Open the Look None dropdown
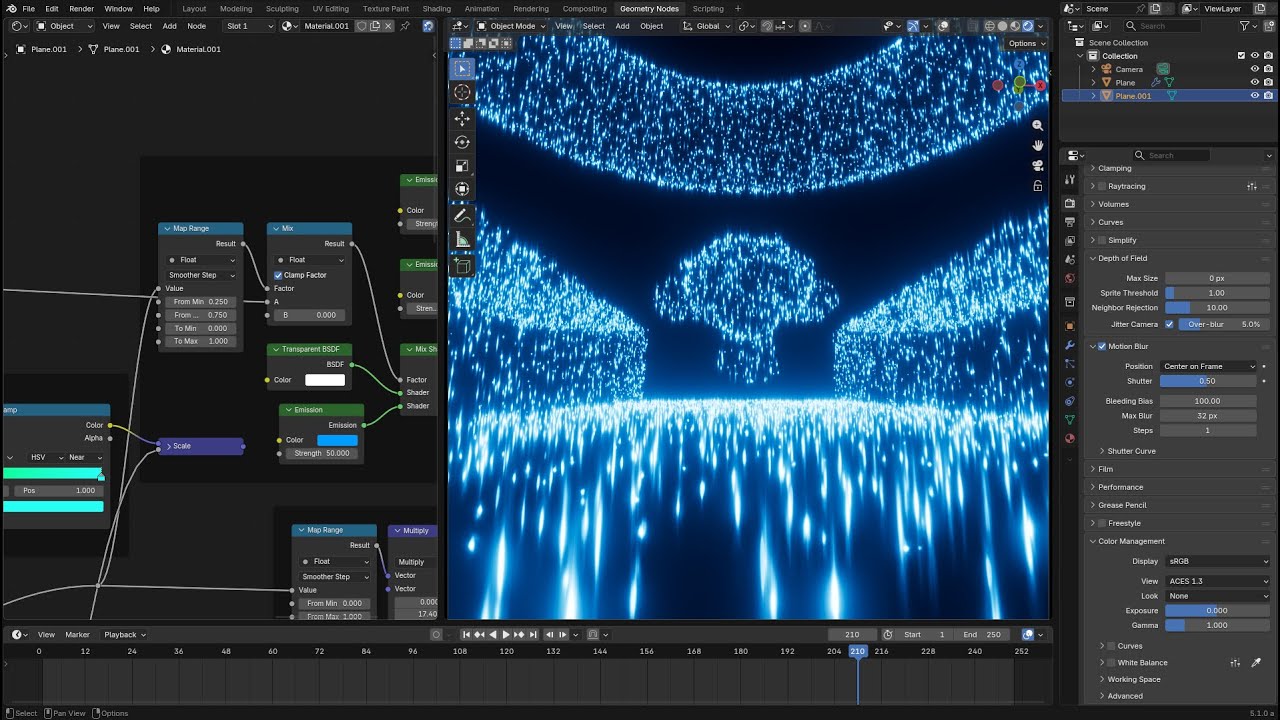1280x720 pixels. pyautogui.click(x=1215, y=596)
